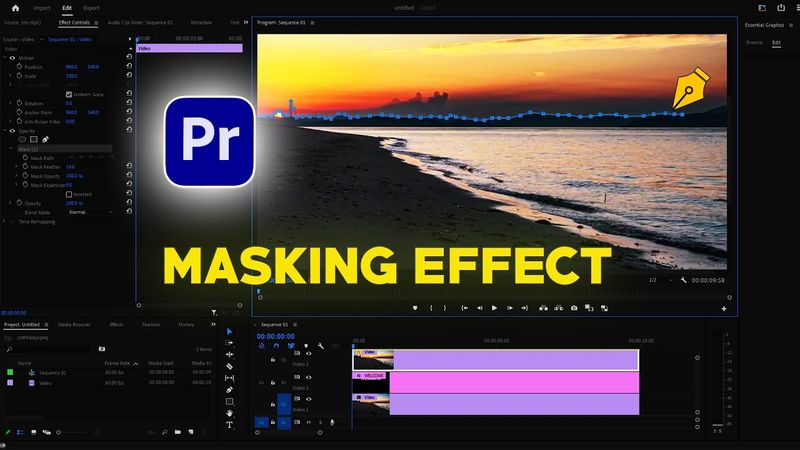The height and width of the screenshot is (450, 800).
Task: Click the pink WELCOME clip in timeline
Action: coord(495,383)
